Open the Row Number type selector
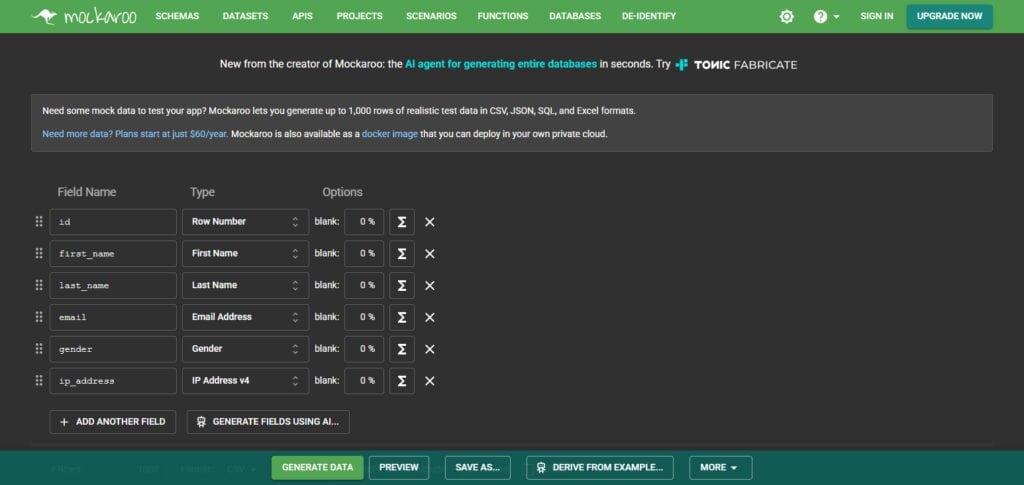Image resolution: width=1024 pixels, height=485 pixels. point(246,222)
